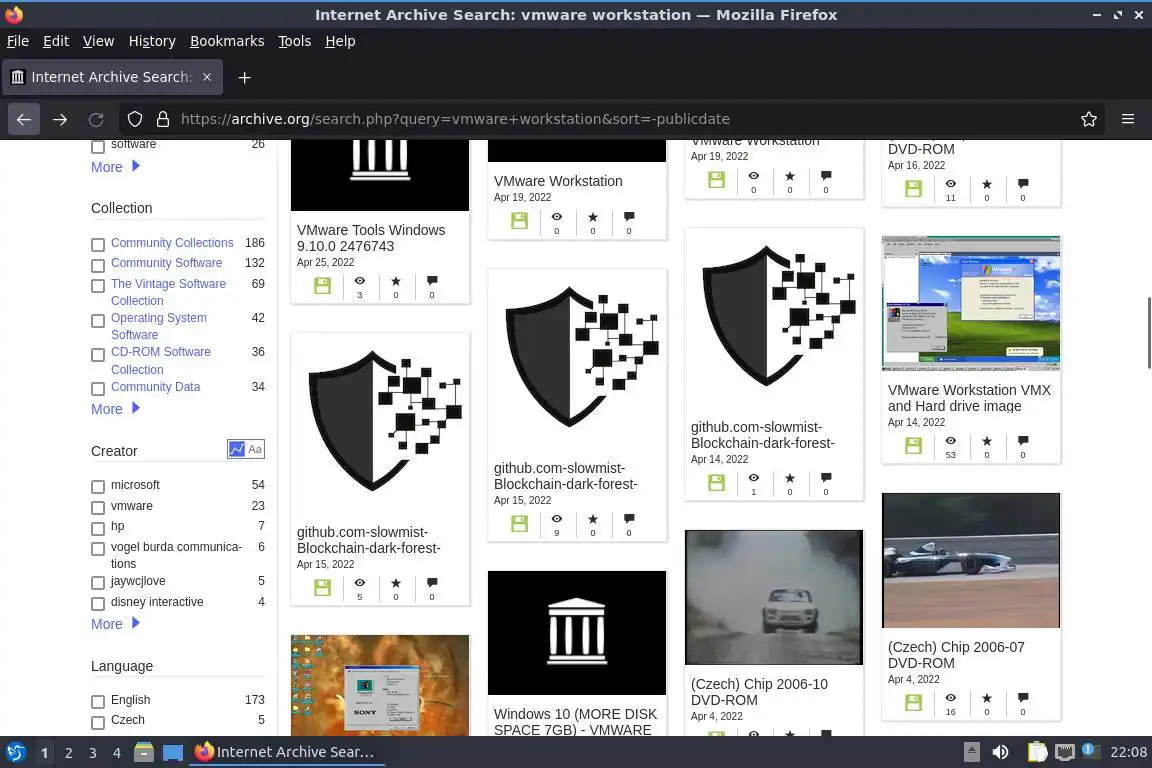
Task: Open Windows 10 (MORE DISK SPACE 7GB) item
Action: (x=575, y=722)
